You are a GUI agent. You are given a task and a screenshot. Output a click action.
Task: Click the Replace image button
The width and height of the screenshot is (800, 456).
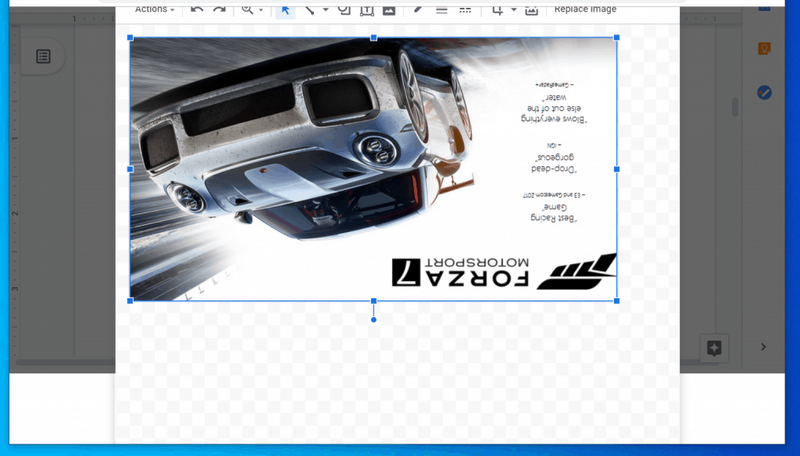tap(585, 9)
